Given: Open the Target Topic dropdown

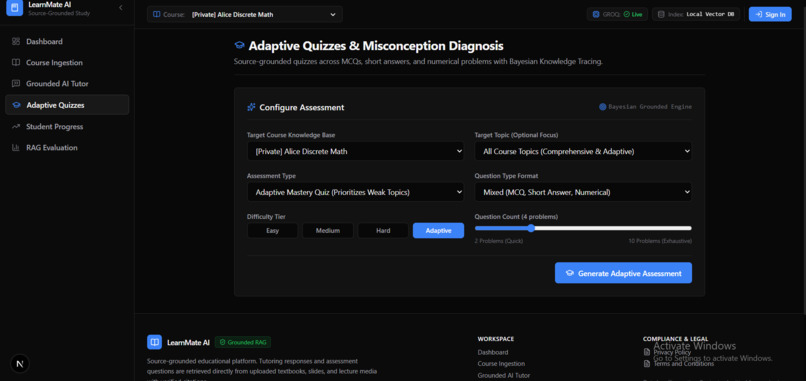Looking at the screenshot, I should point(583,152).
